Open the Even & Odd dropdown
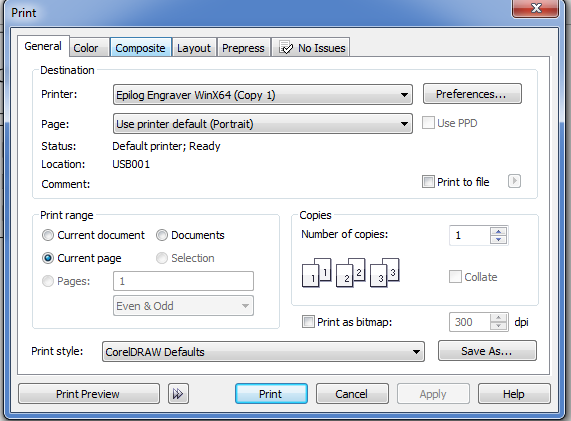 coord(183,306)
